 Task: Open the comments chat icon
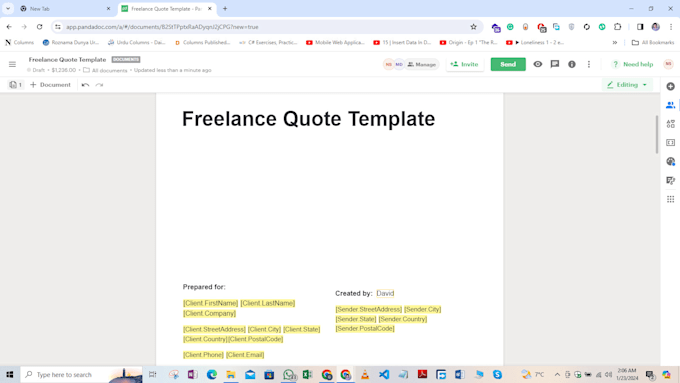[x=555, y=64]
